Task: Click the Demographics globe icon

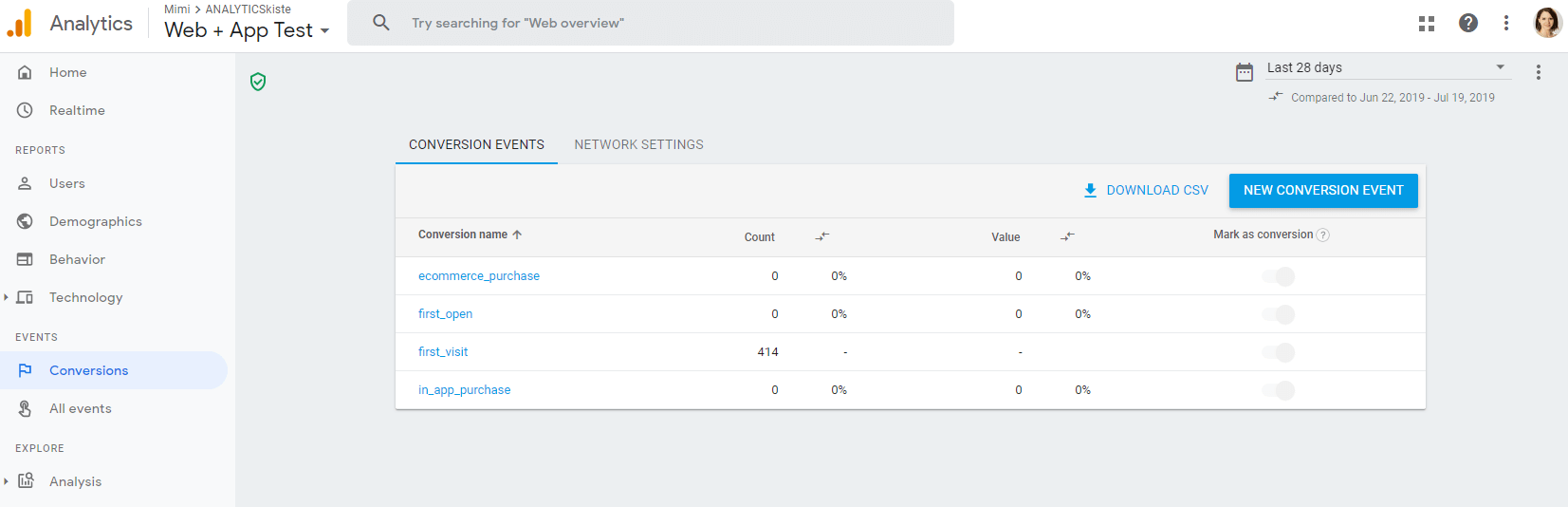Action: pyautogui.click(x=26, y=221)
